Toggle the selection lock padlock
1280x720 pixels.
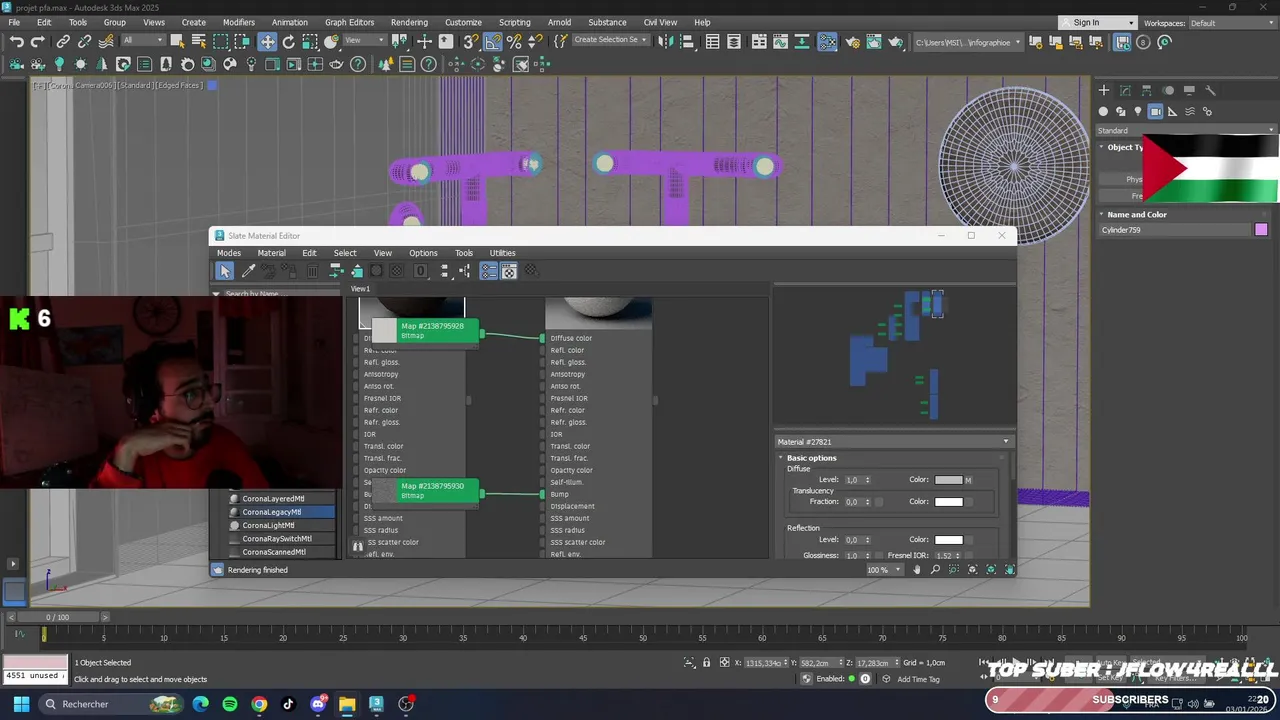(x=706, y=663)
